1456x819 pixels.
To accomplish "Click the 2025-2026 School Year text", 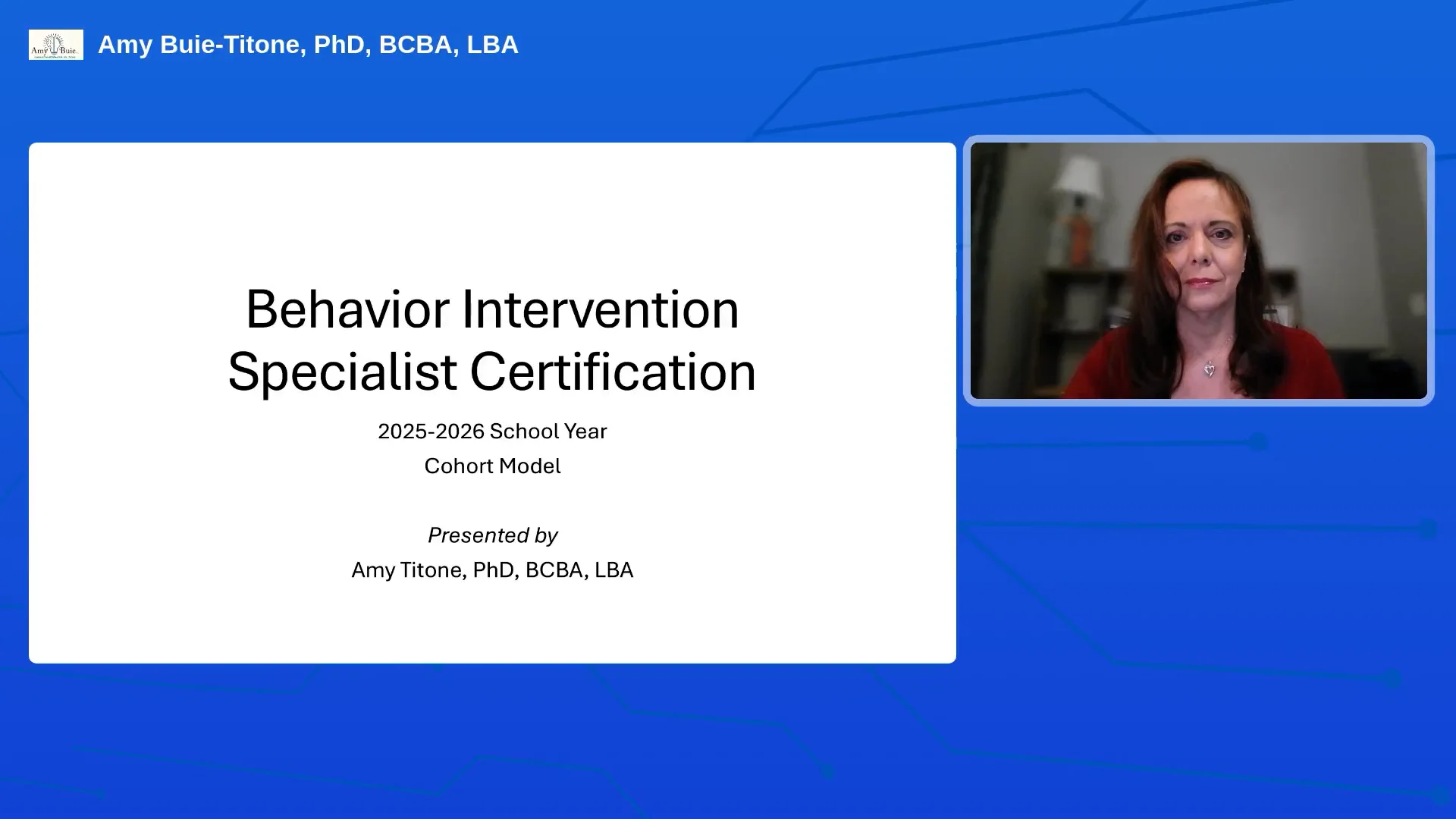I will [492, 431].
